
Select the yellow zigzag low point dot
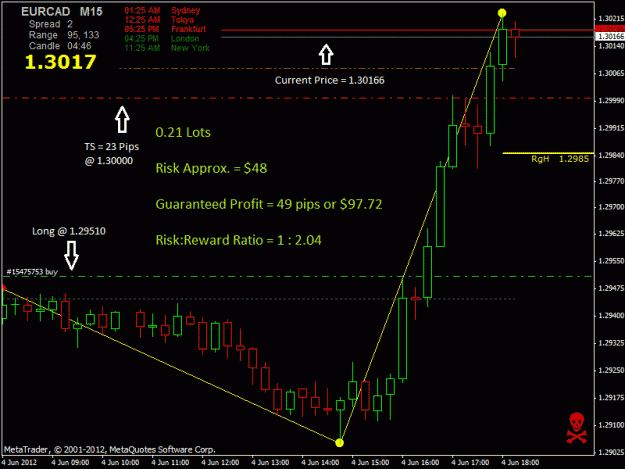tap(339, 443)
